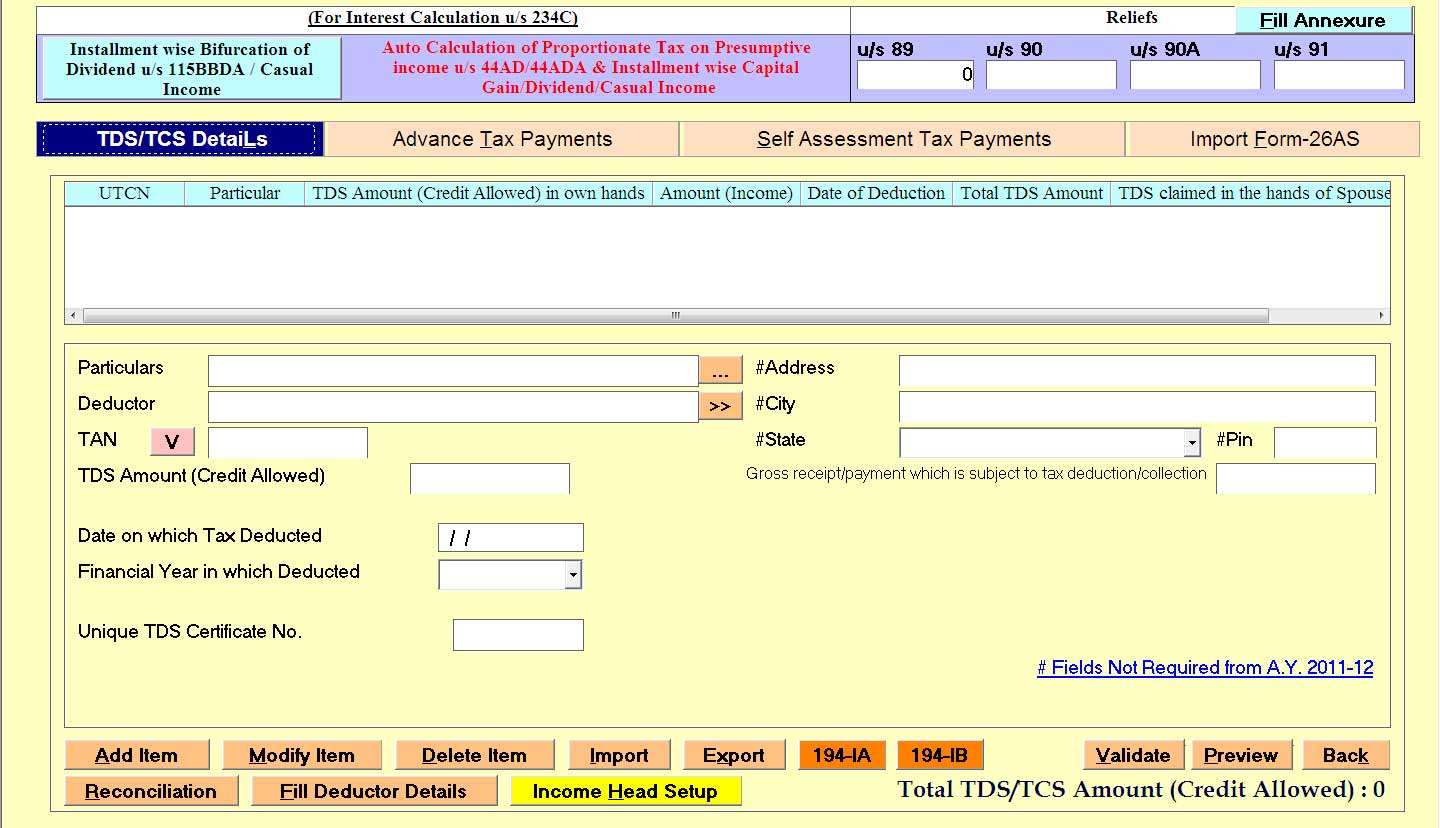Image resolution: width=1440 pixels, height=828 pixels.
Task: Open the State dropdown list
Action: pos(1191,442)
